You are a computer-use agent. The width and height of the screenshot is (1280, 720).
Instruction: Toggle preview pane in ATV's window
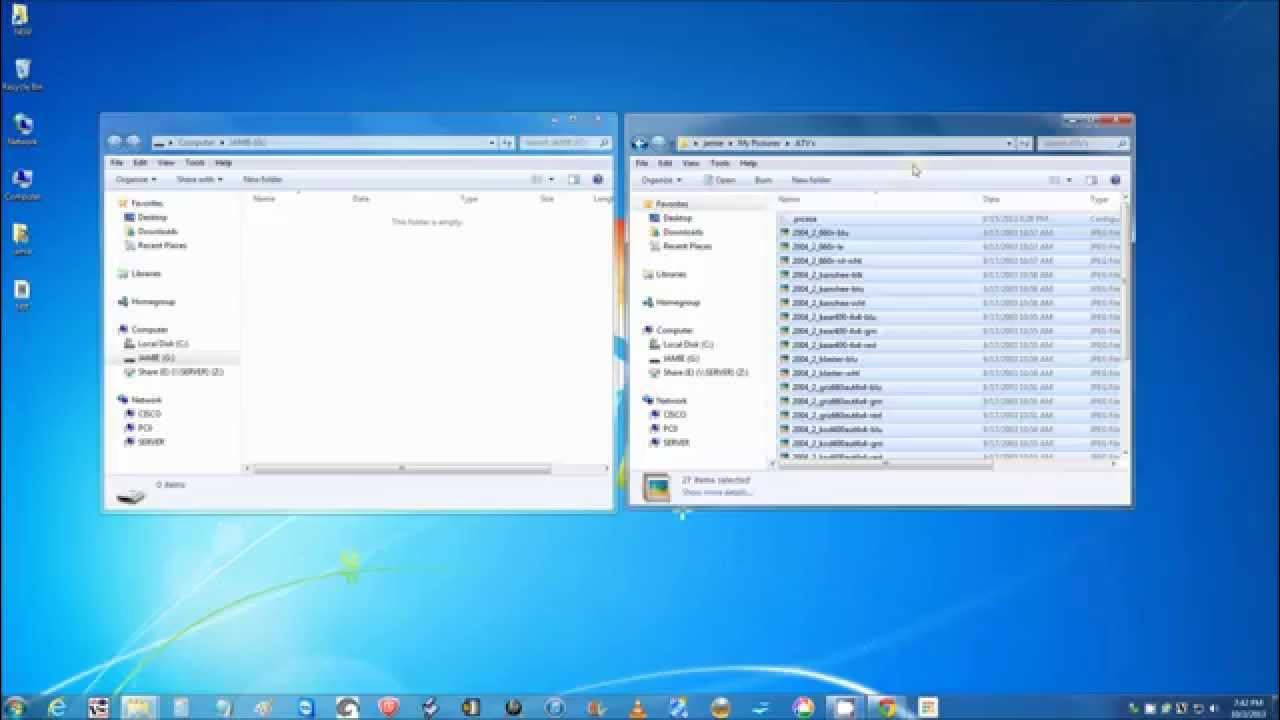[1091, 180]
